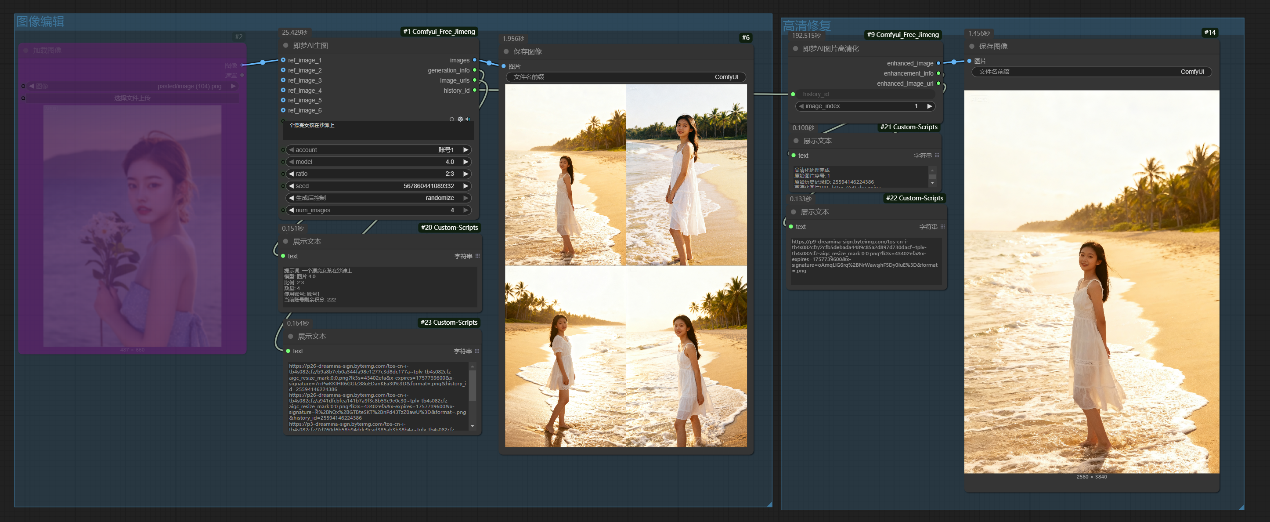This screenshot has width=1270, height=522.
Task: Click the #1 Comfyui_Free_Jimeng badge
Action: 439,32
